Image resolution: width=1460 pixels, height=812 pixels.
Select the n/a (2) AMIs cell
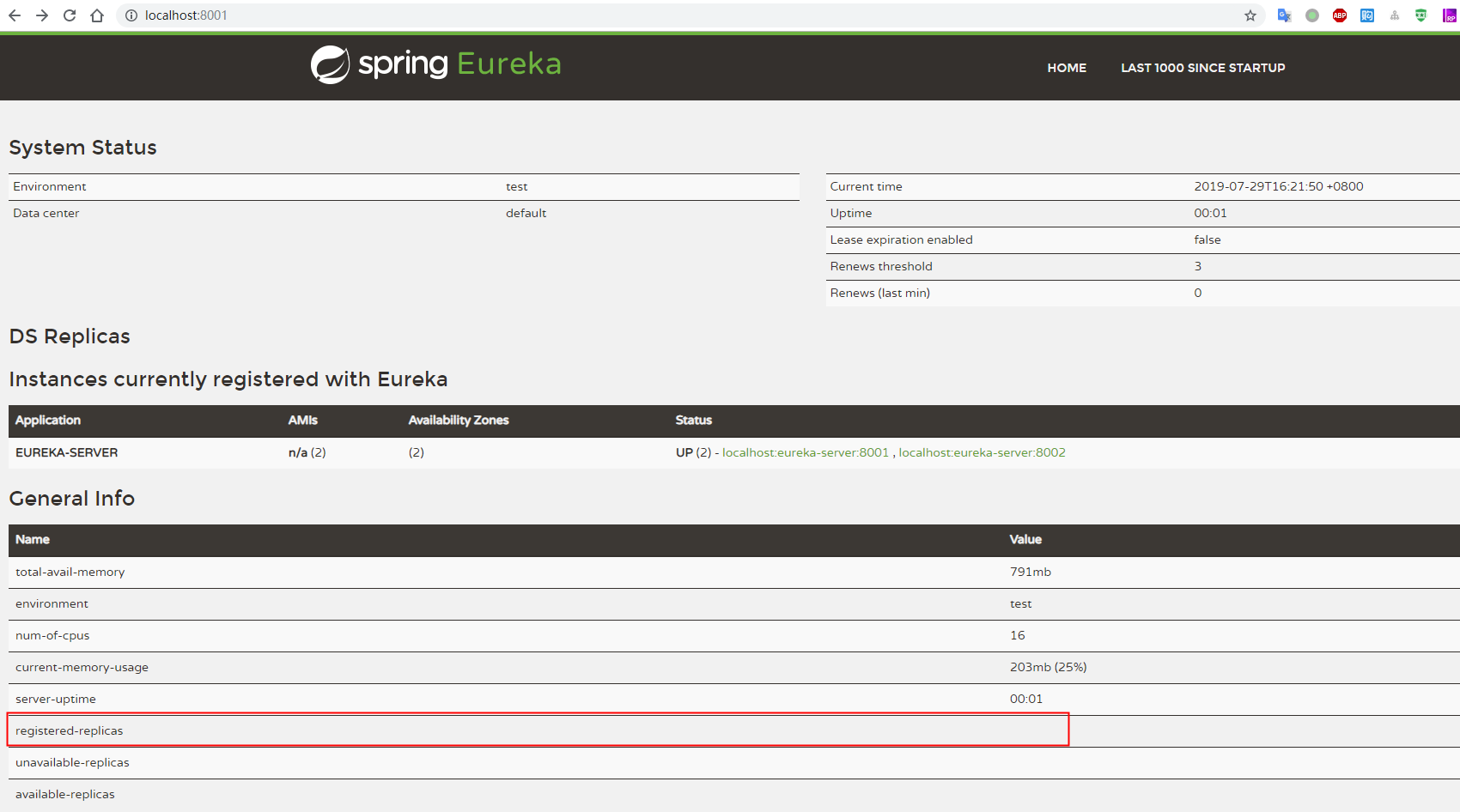(307, 452)
